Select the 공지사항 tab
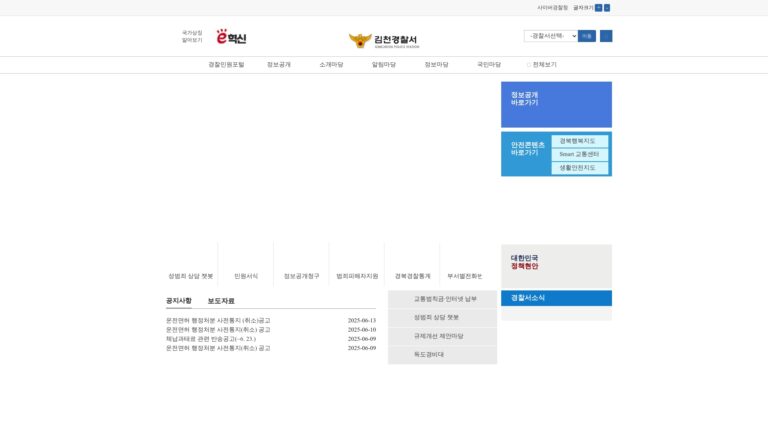This screenshot has height=432, width=768. tap(179, 301)
